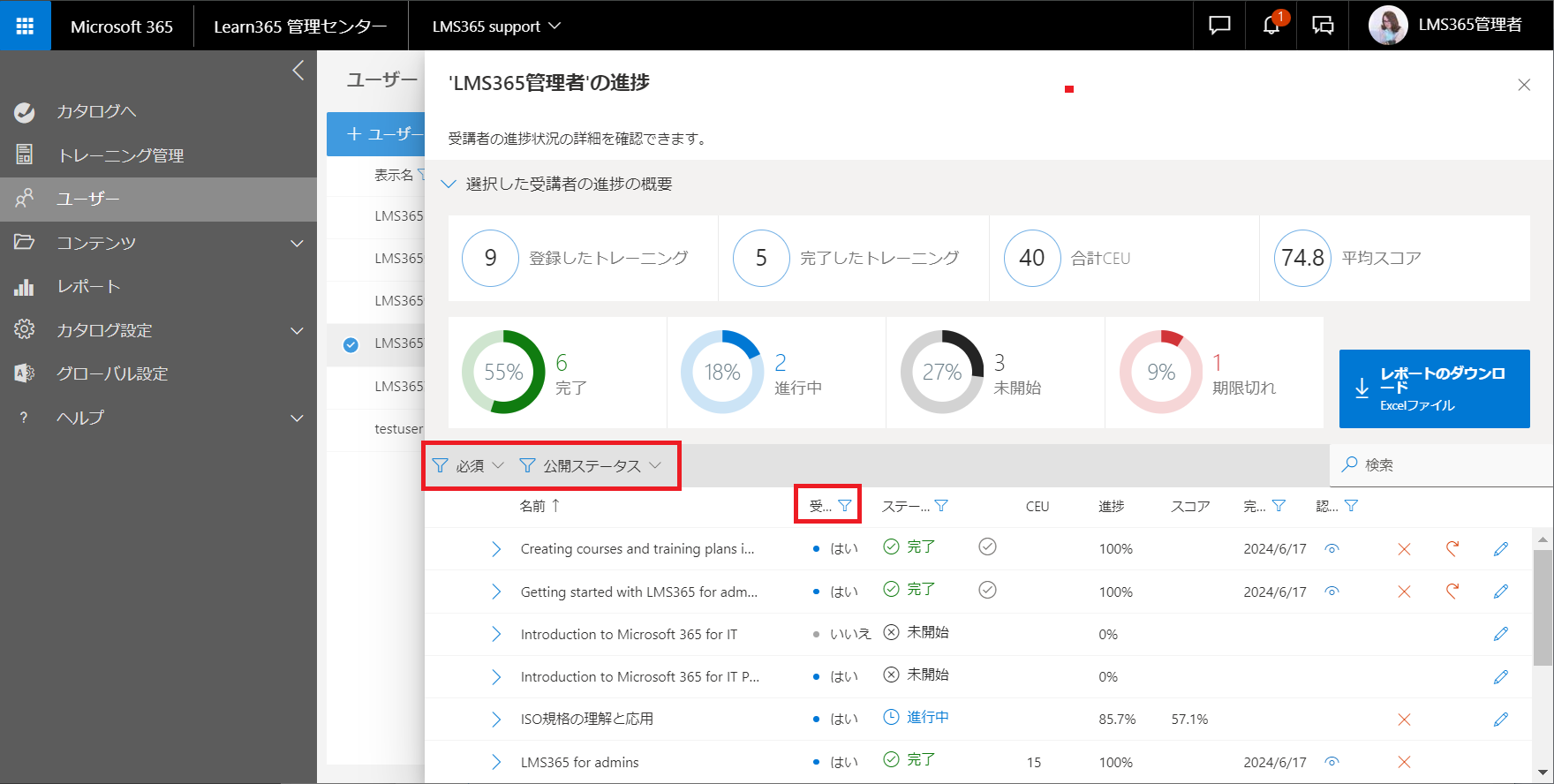Click the download arrow icon on report button

click(1362, 388)
